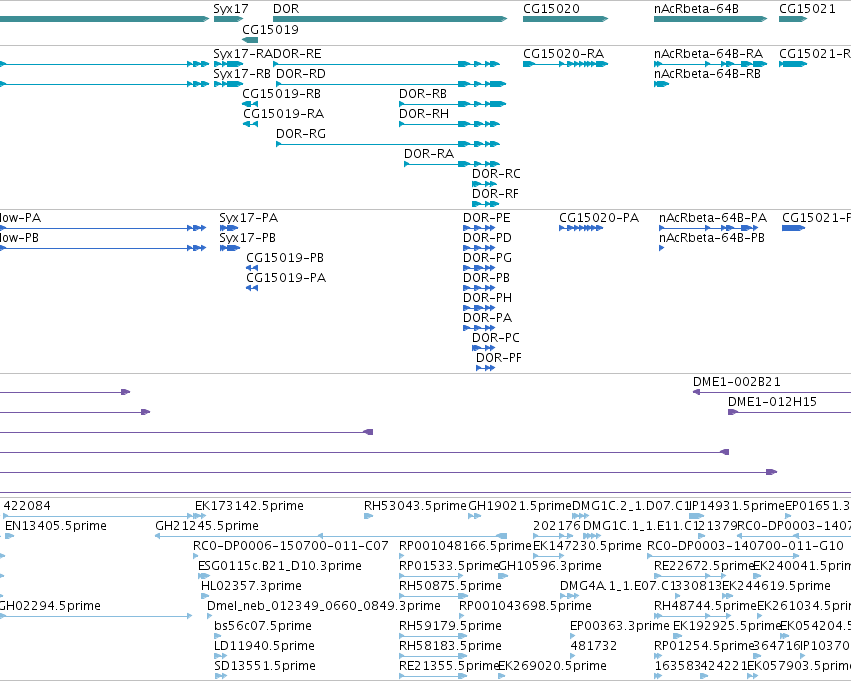Image resolution: width=851 pixels, height=681 pixels.
Task: Click the DOR-RB transcript label
Action: (423, 94)
